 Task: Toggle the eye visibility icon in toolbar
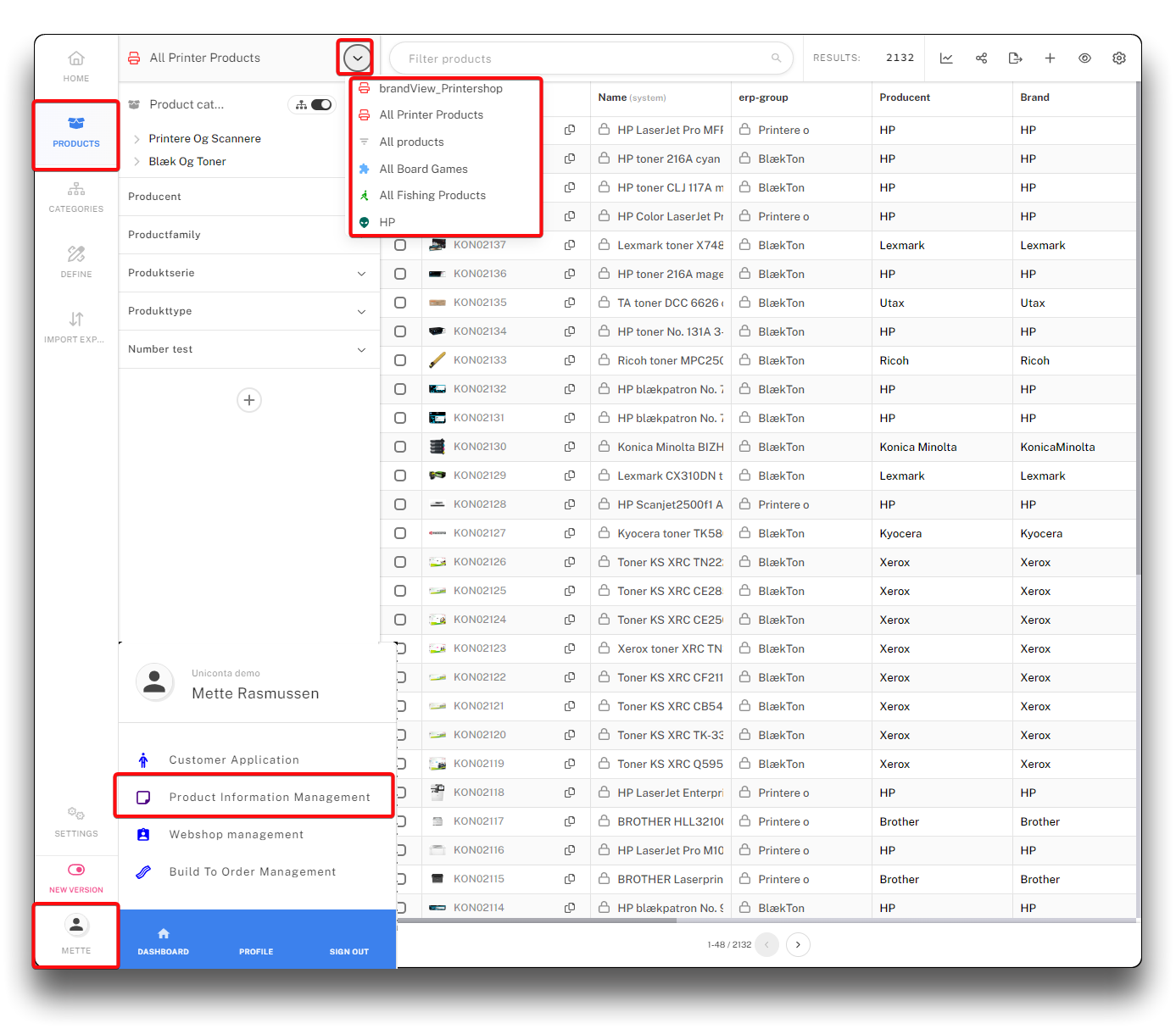(x=1084, y=58)
